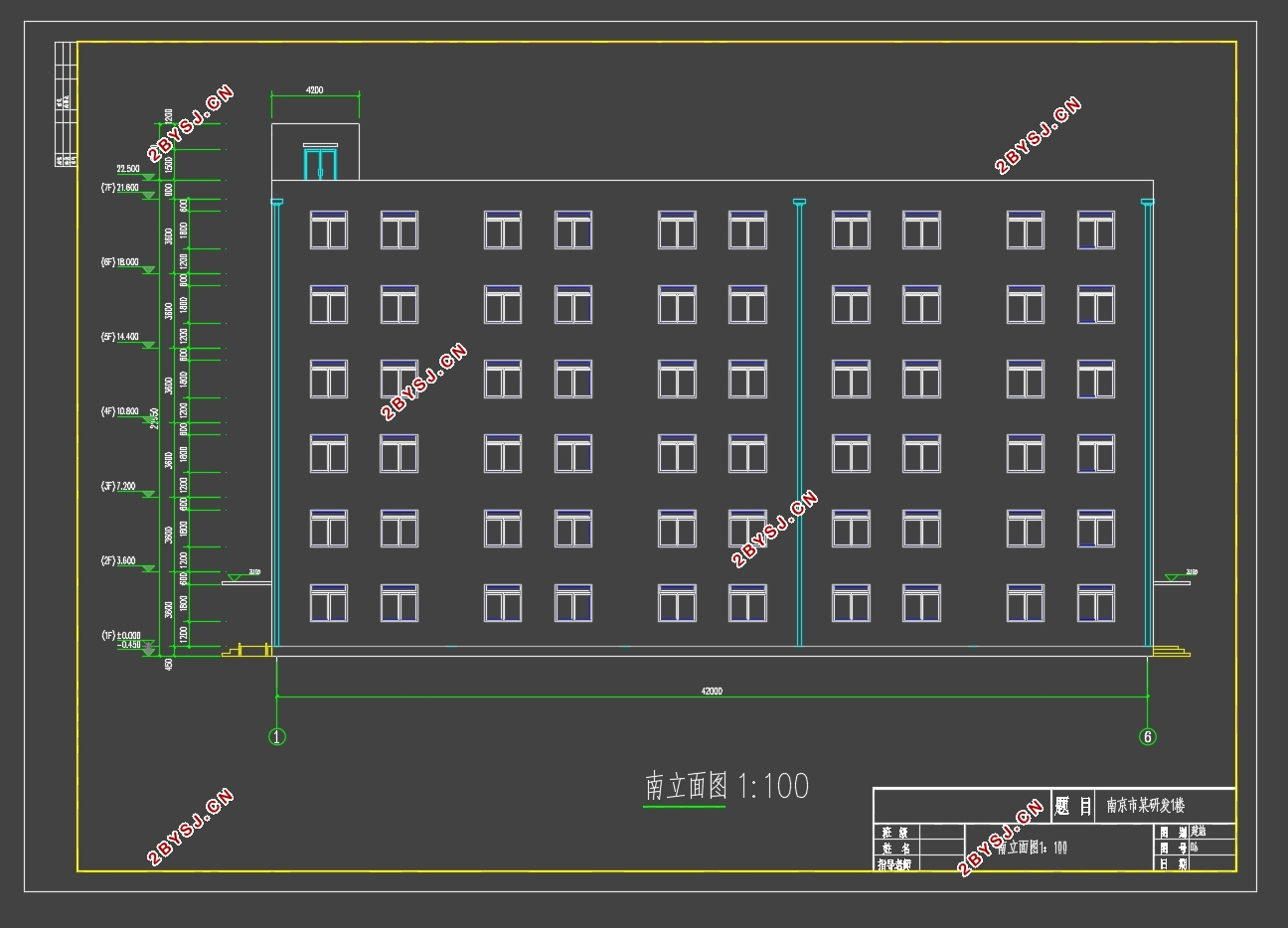Select the '日期' label in title block

[x=1173, y=864]
